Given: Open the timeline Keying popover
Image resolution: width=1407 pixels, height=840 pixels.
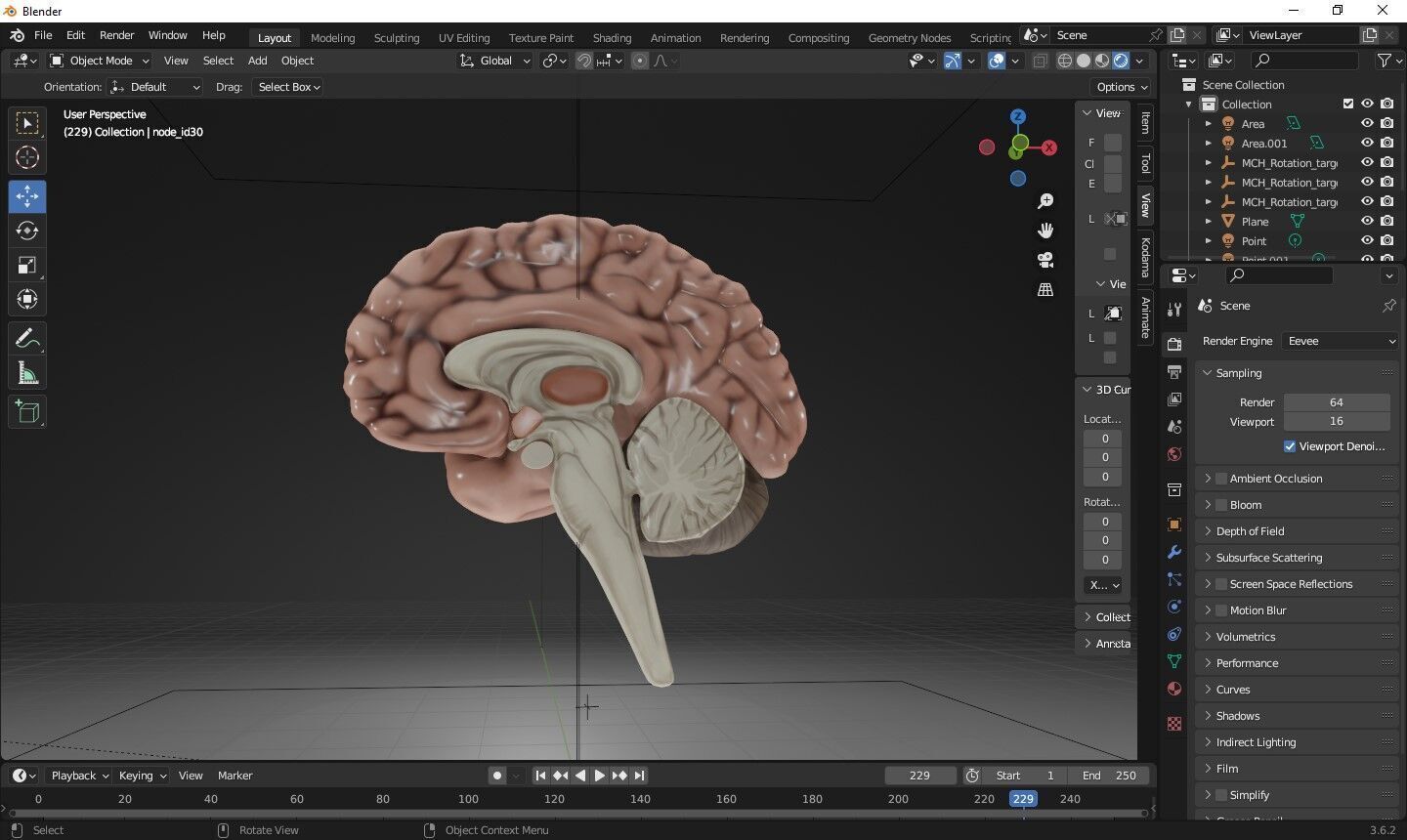Looking at the screenshot, I should (x=142, y=776).
